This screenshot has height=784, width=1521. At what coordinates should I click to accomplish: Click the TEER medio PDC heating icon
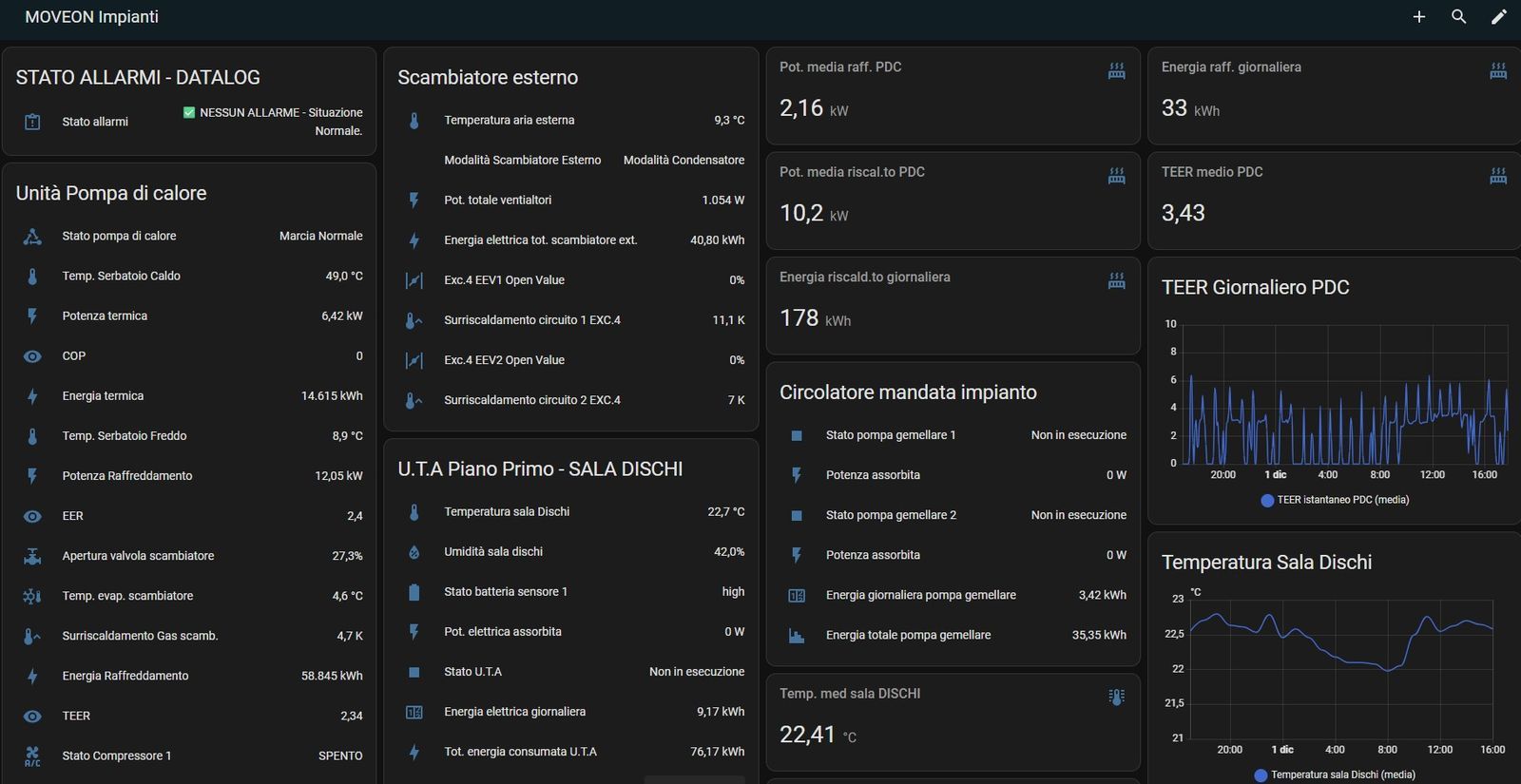1498,175
